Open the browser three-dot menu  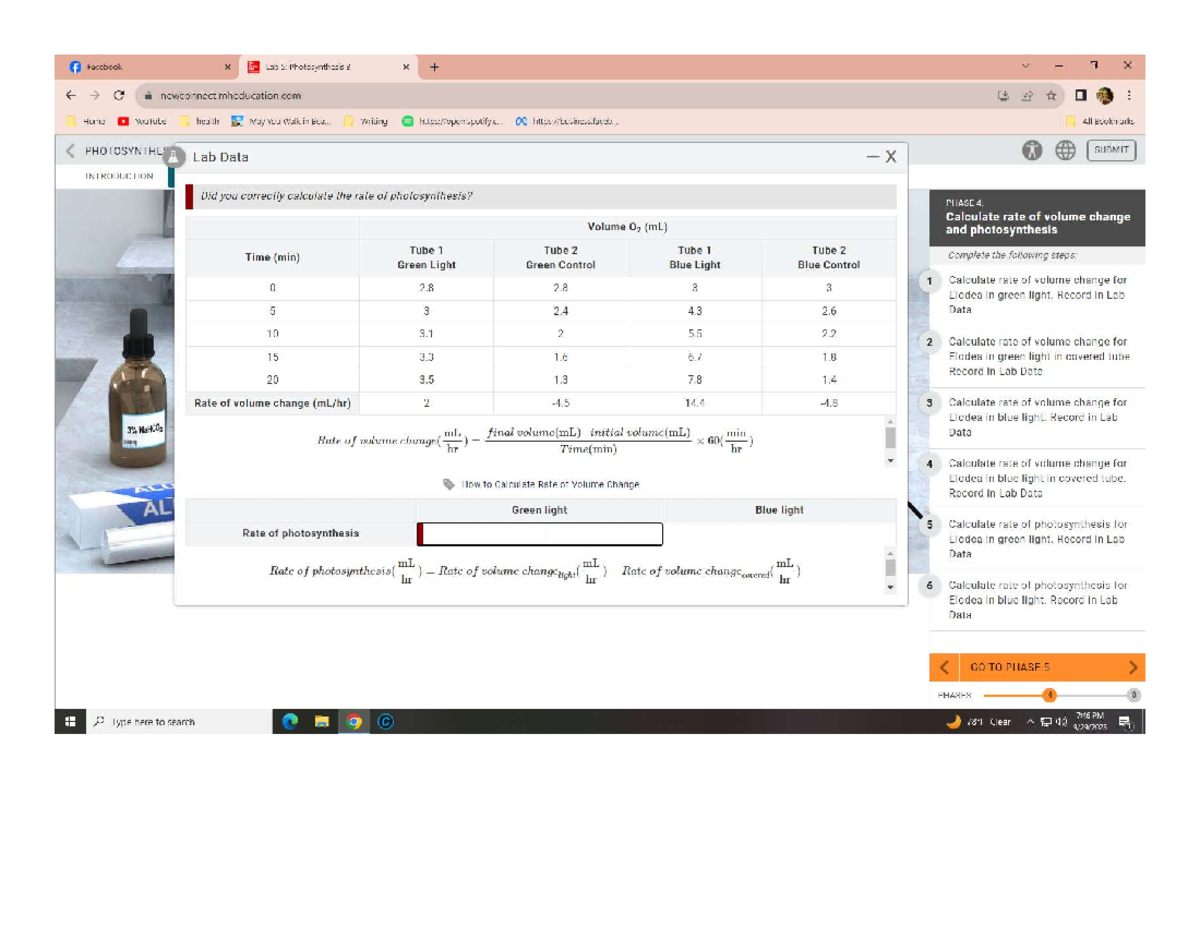click(x=1128, y=95)
